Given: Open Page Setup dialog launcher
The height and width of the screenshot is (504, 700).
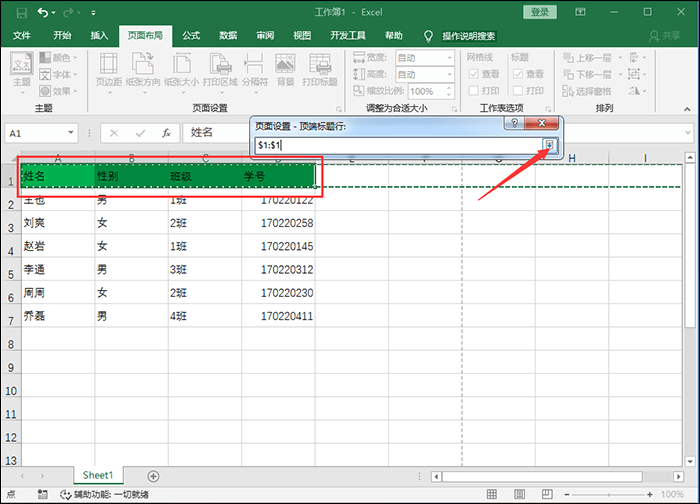Looking at the screenshot, I should [338, 108].
